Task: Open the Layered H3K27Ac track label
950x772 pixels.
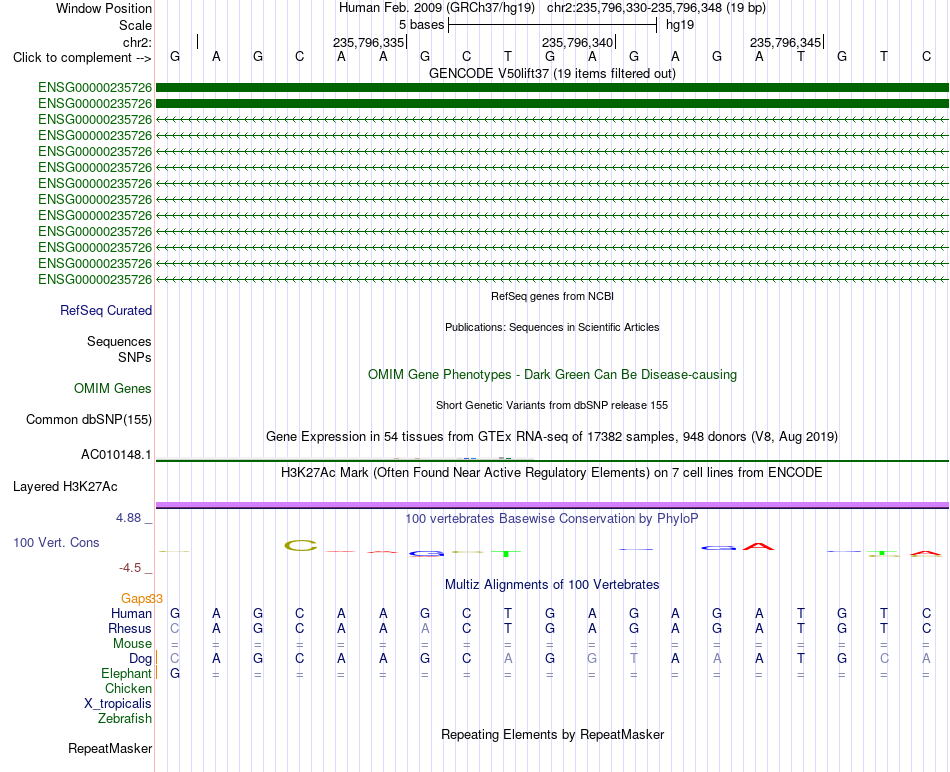Action: 65,487
